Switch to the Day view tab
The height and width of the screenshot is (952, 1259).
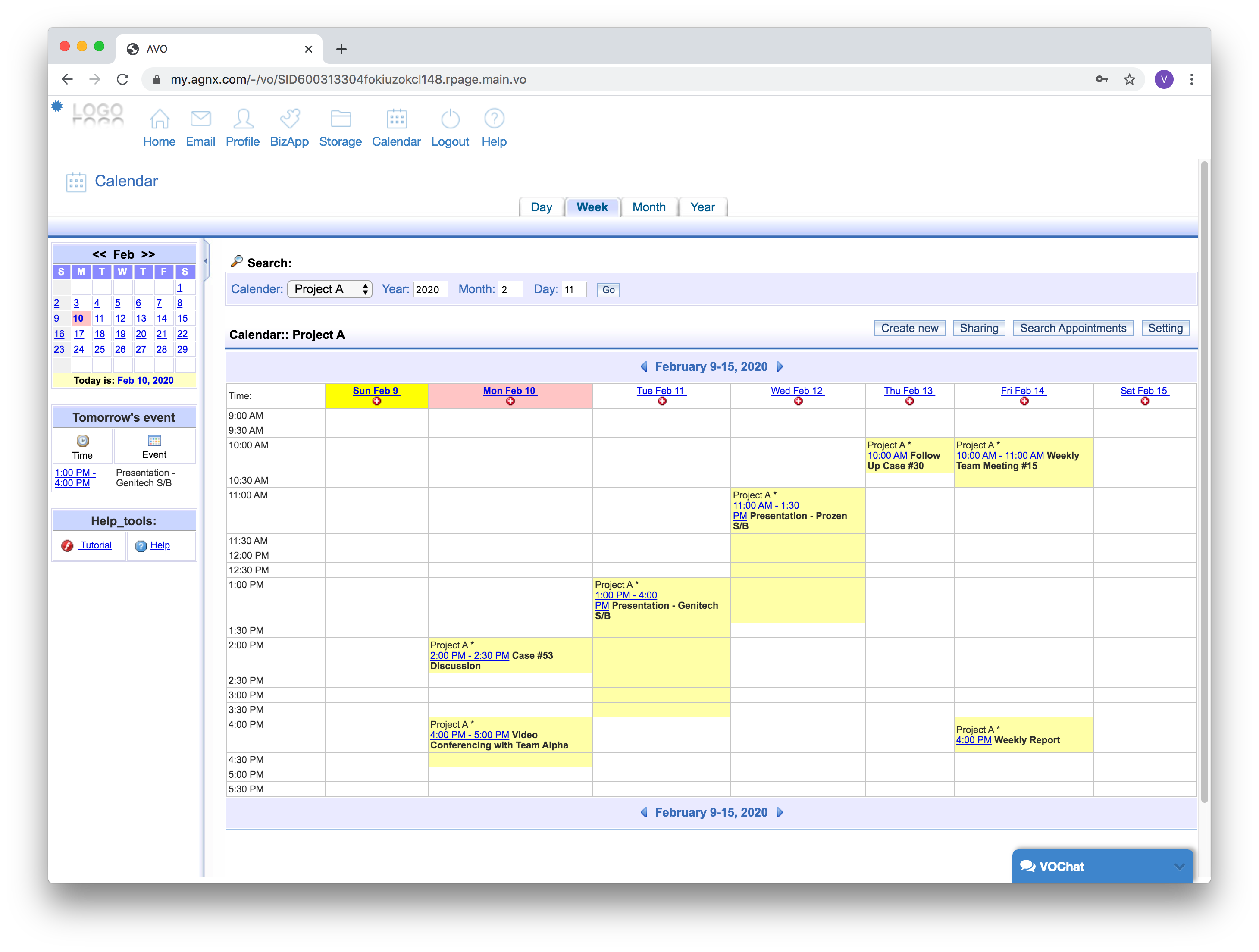(541, 207)
